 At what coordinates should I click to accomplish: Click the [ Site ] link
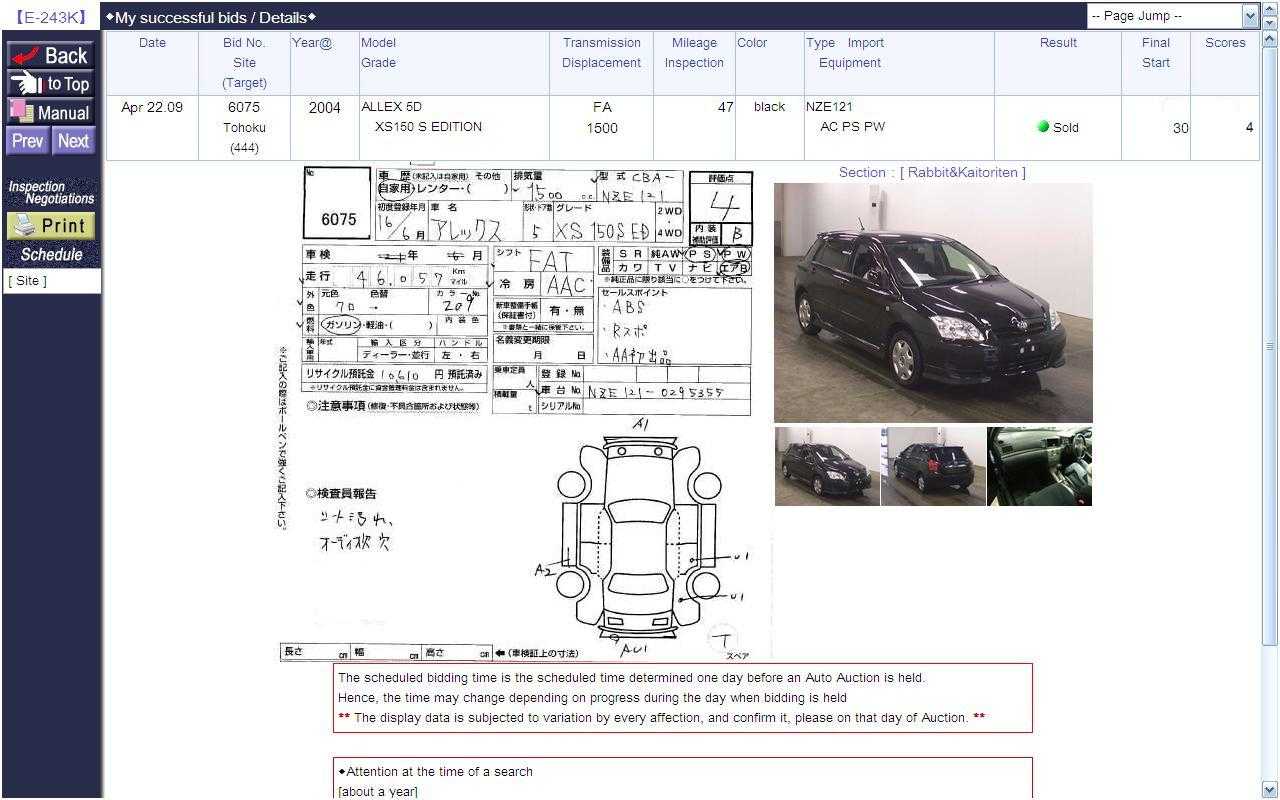point(28,281)
